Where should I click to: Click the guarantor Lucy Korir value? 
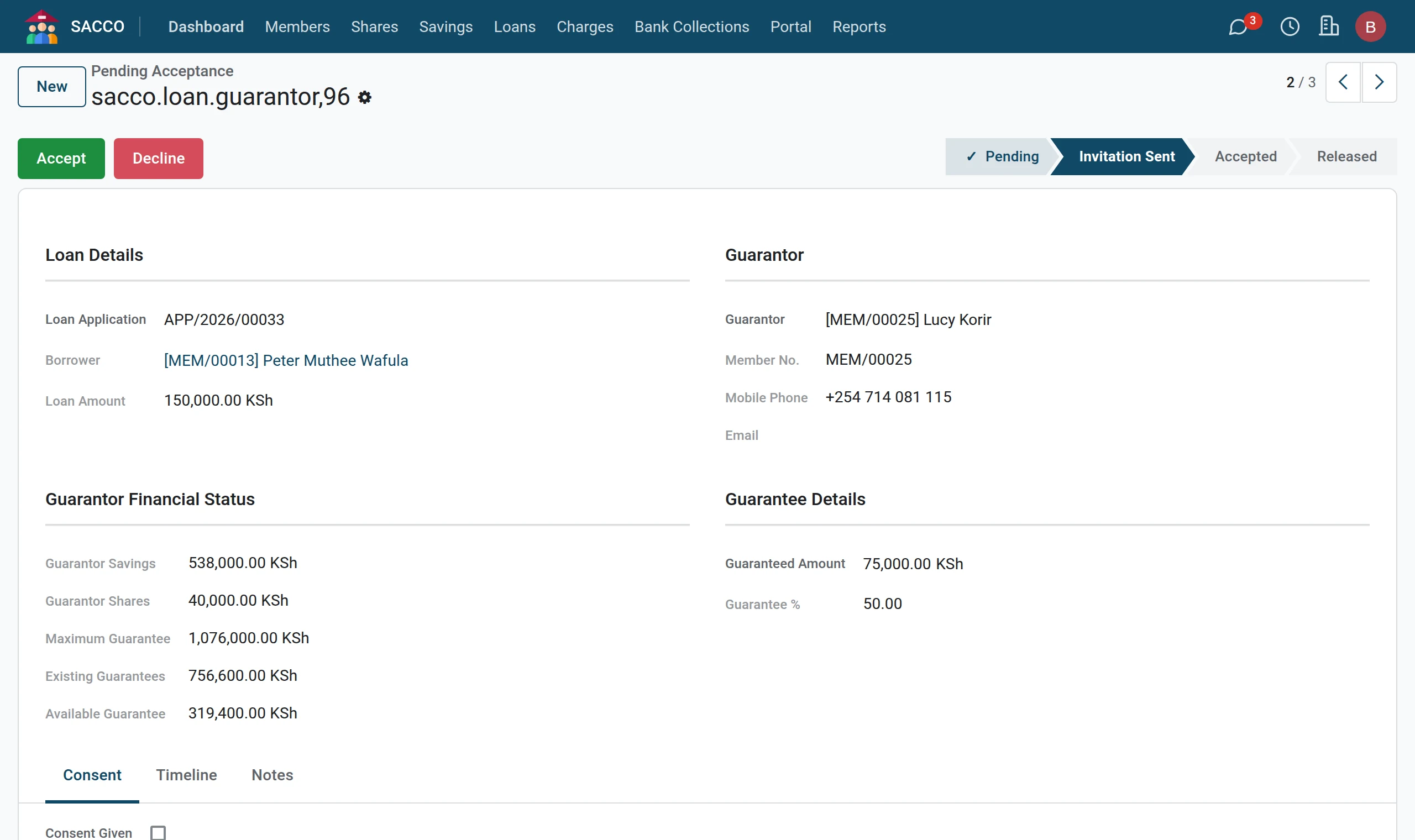909,320
